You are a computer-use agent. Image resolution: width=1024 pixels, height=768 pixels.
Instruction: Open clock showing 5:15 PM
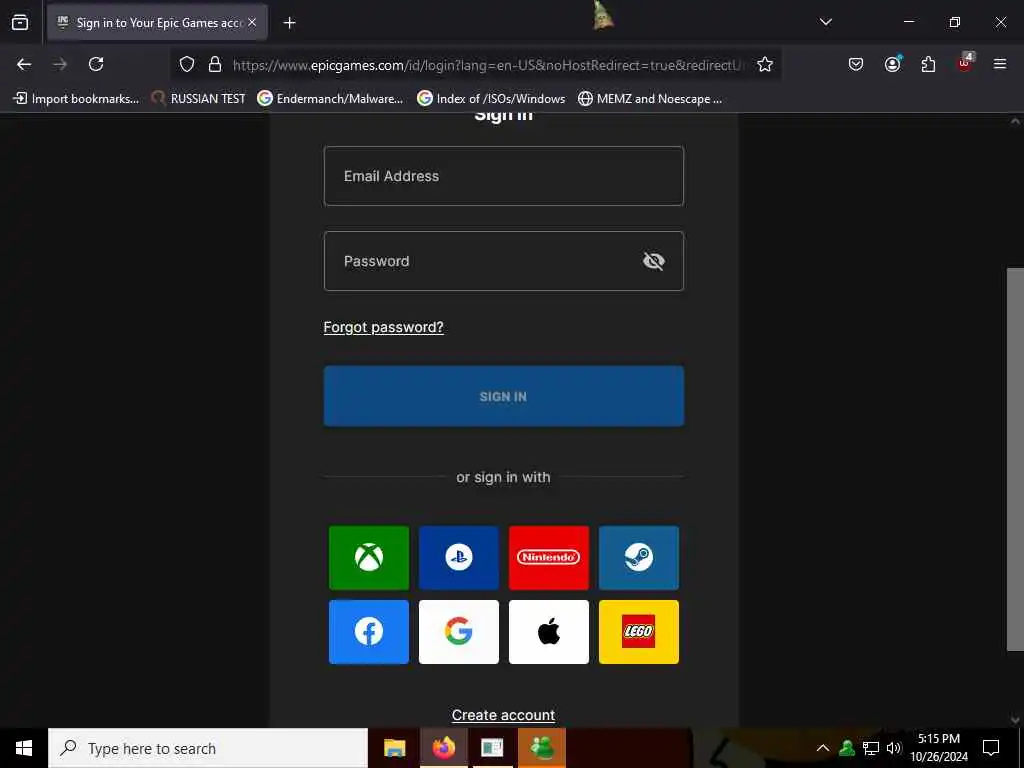coord(939,748)
